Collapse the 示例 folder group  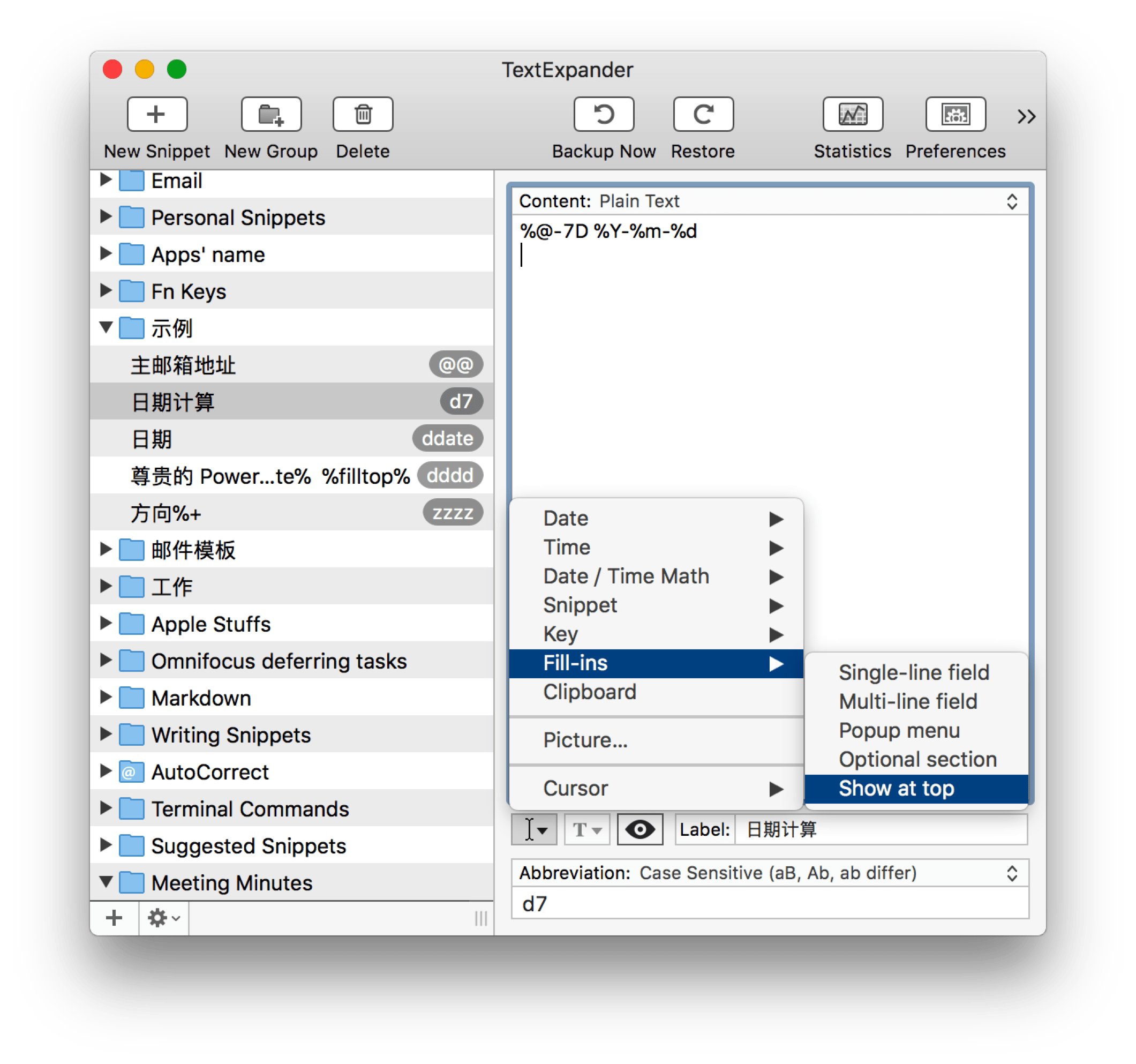[106, 327]
